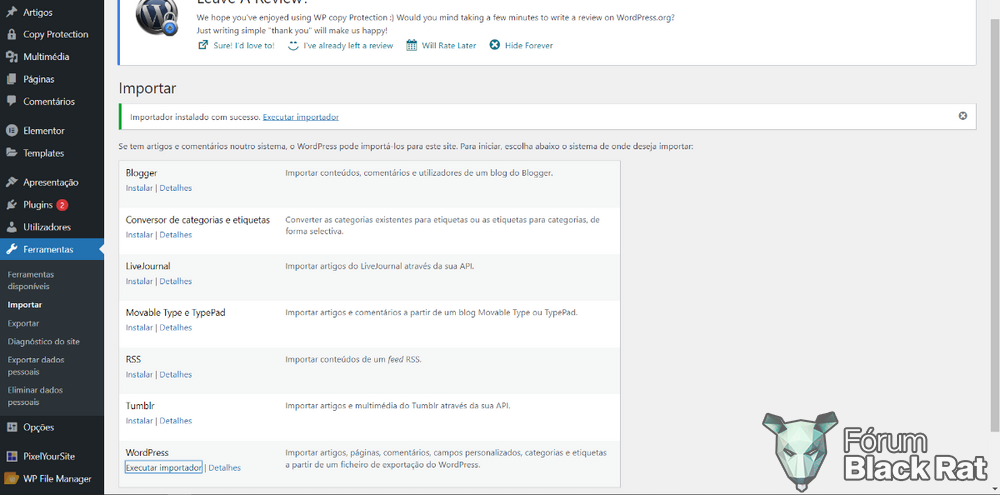View Detalhes for LiveJournal importer
Screen dimensions: 1000x495
click(175, 281)
